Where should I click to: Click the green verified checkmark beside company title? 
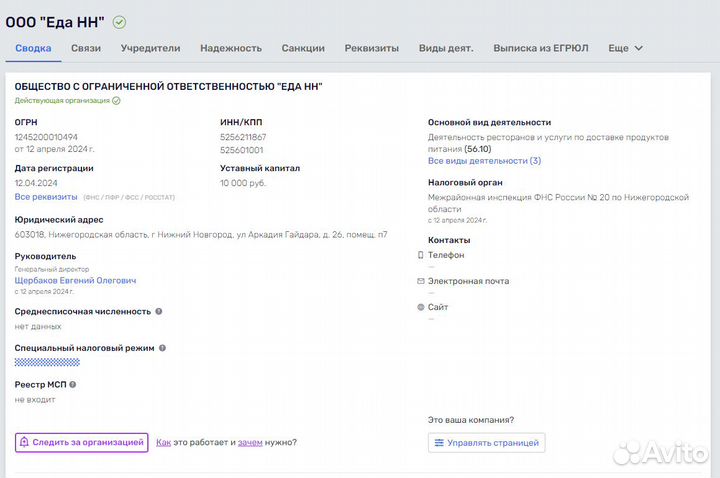coord(119,22)
